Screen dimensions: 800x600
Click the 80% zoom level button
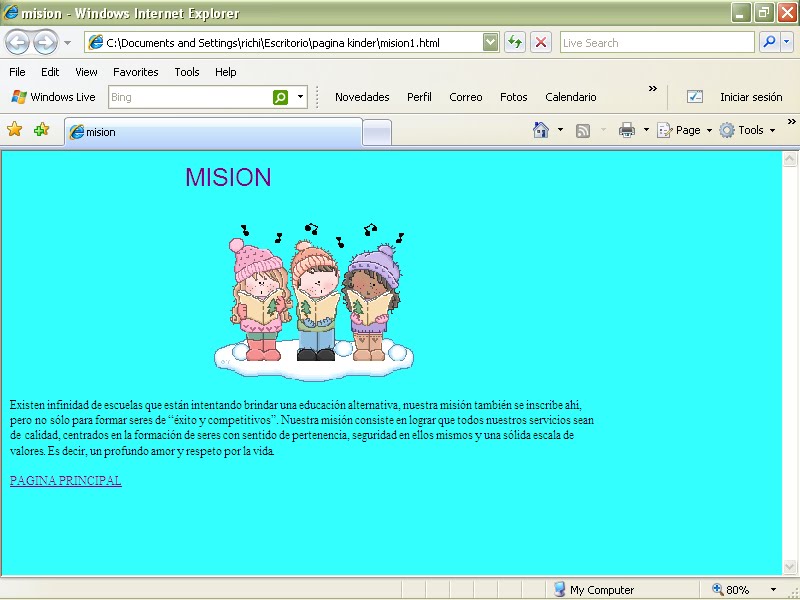pyautogui.click(x=731, y=590)
